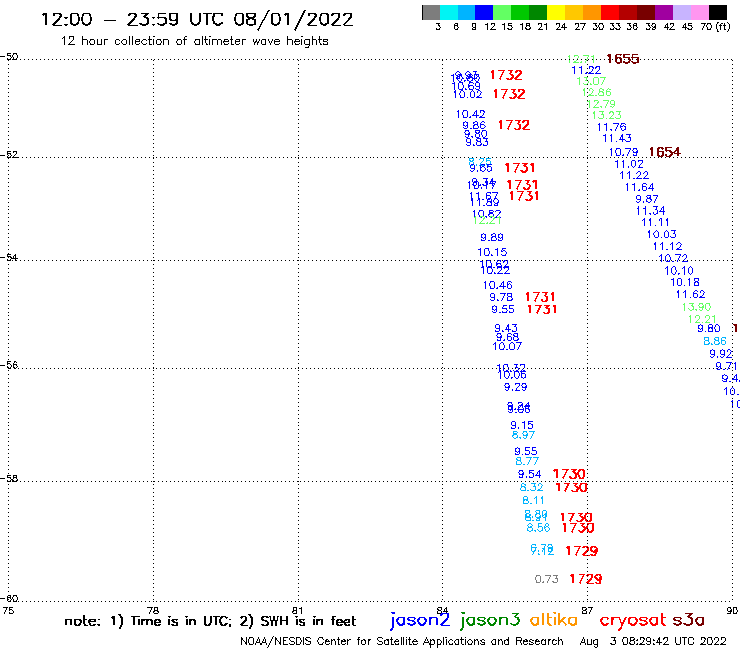The height and width of the screenshot is (650, 740).
Task: Click wave height value '10.15'
Action: click(492, 252)
